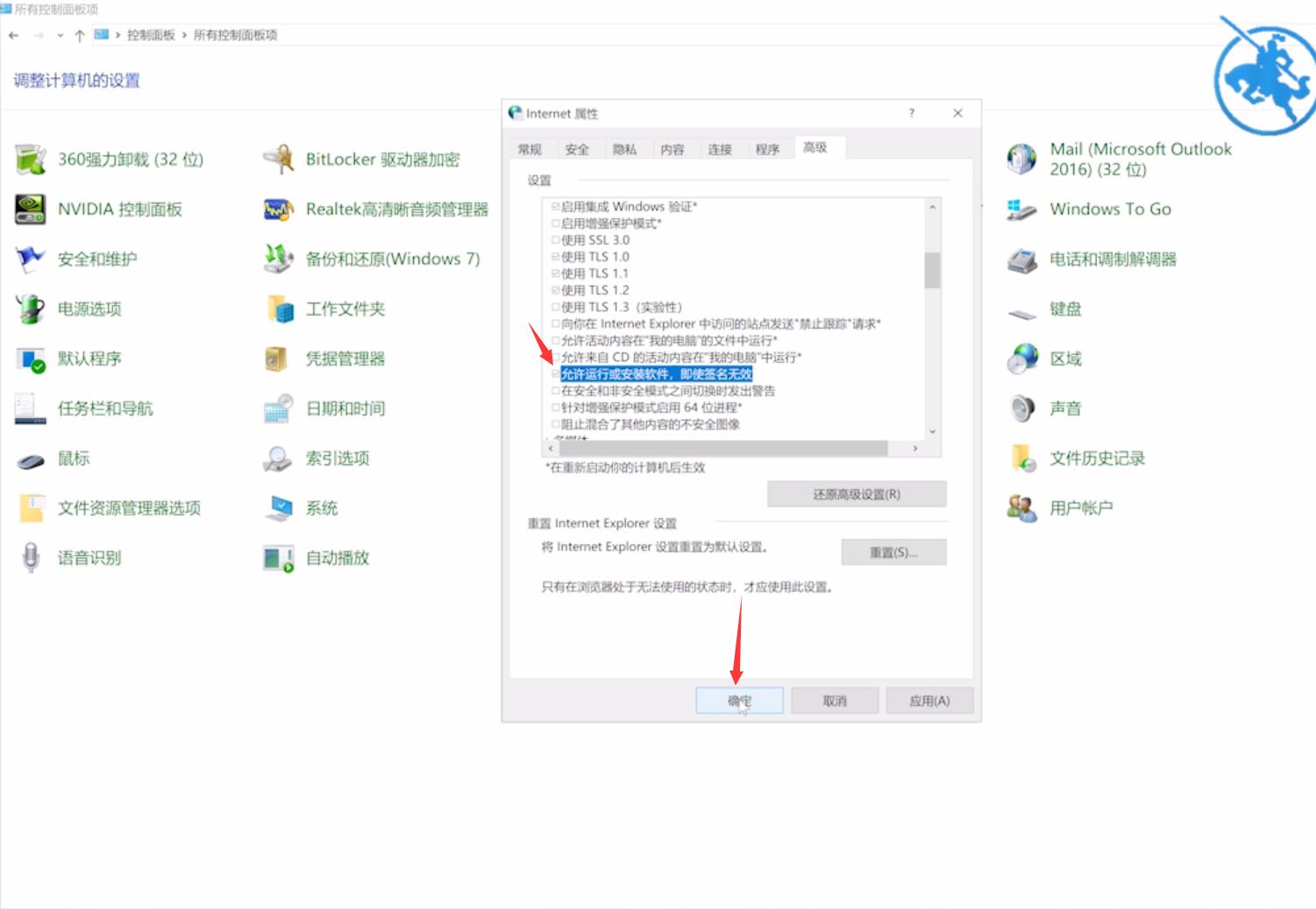Screen dimensions: 1316x909
Task: Click the up-level arrow in address bar
Action: (x=80, y=35)
